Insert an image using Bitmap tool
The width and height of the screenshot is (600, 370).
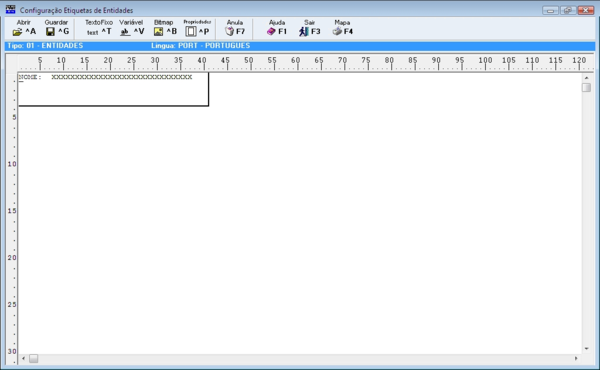tap(158, 32)
